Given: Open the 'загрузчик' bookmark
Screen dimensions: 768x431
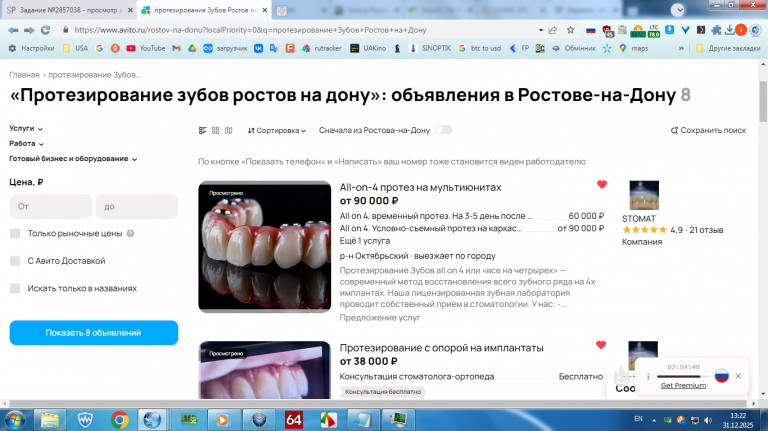Looking at the screenshot, I should pyautogui.click(x=225, y=48).
